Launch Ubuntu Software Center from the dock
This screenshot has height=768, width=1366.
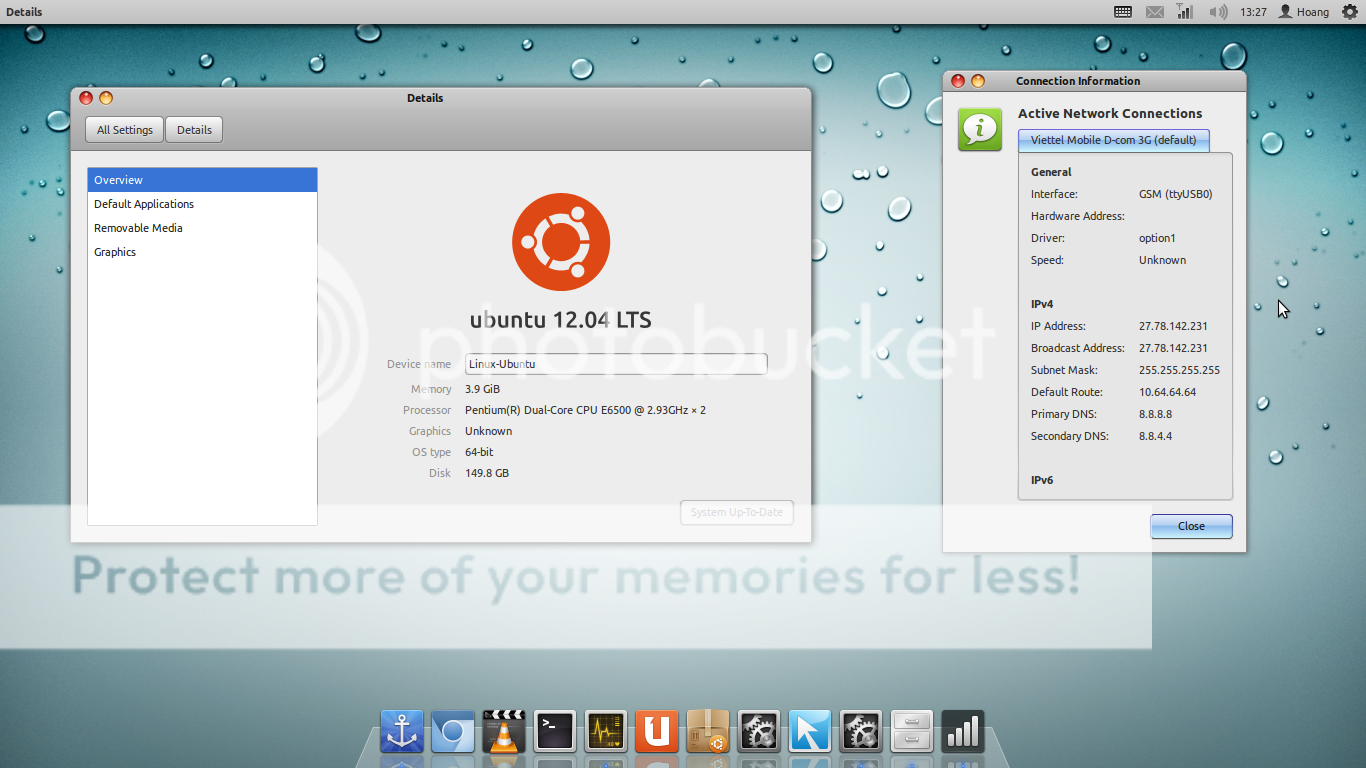pos(708,732)
